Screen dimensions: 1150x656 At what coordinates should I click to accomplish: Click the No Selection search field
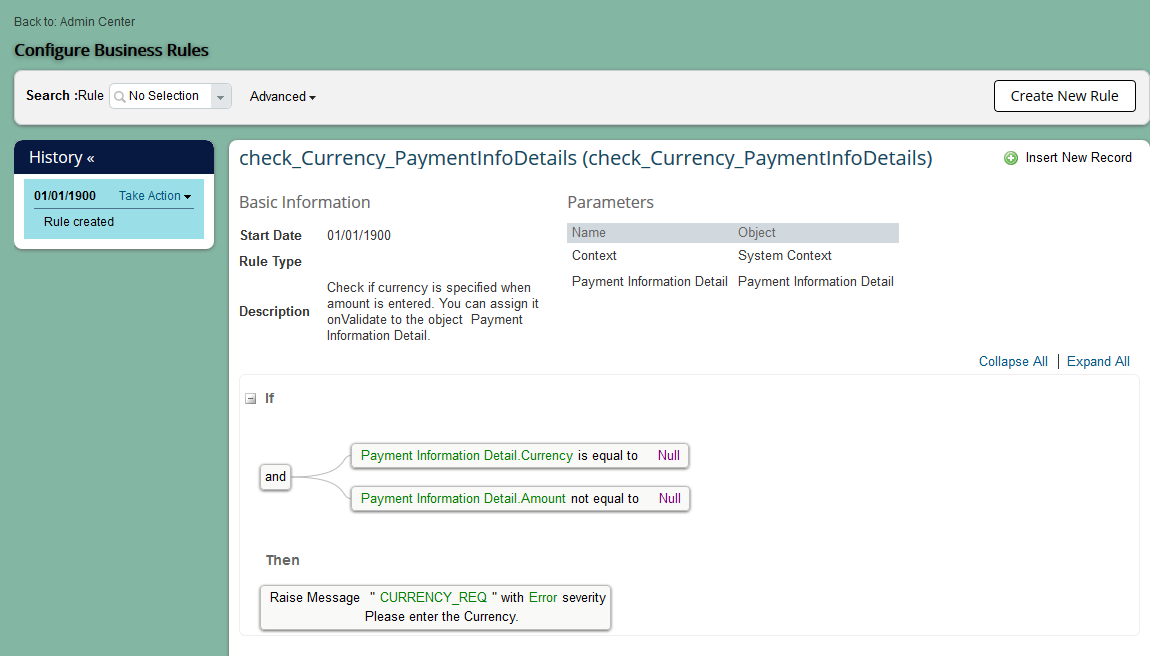163,96
